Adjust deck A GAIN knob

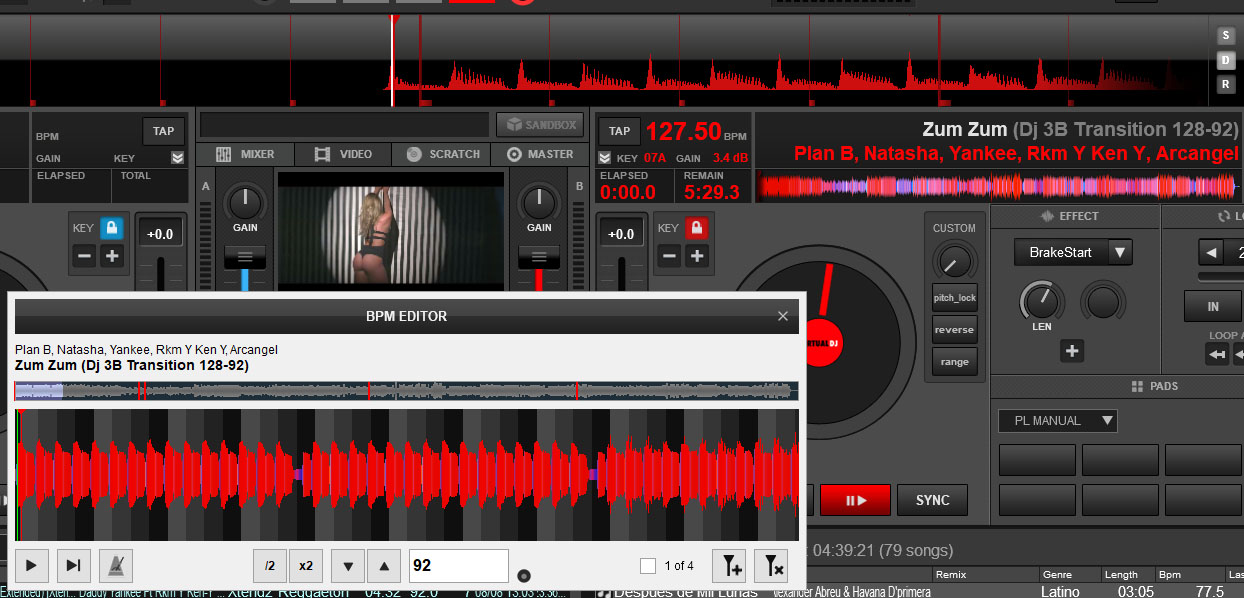pyautogui.click(x=245, y=203)
